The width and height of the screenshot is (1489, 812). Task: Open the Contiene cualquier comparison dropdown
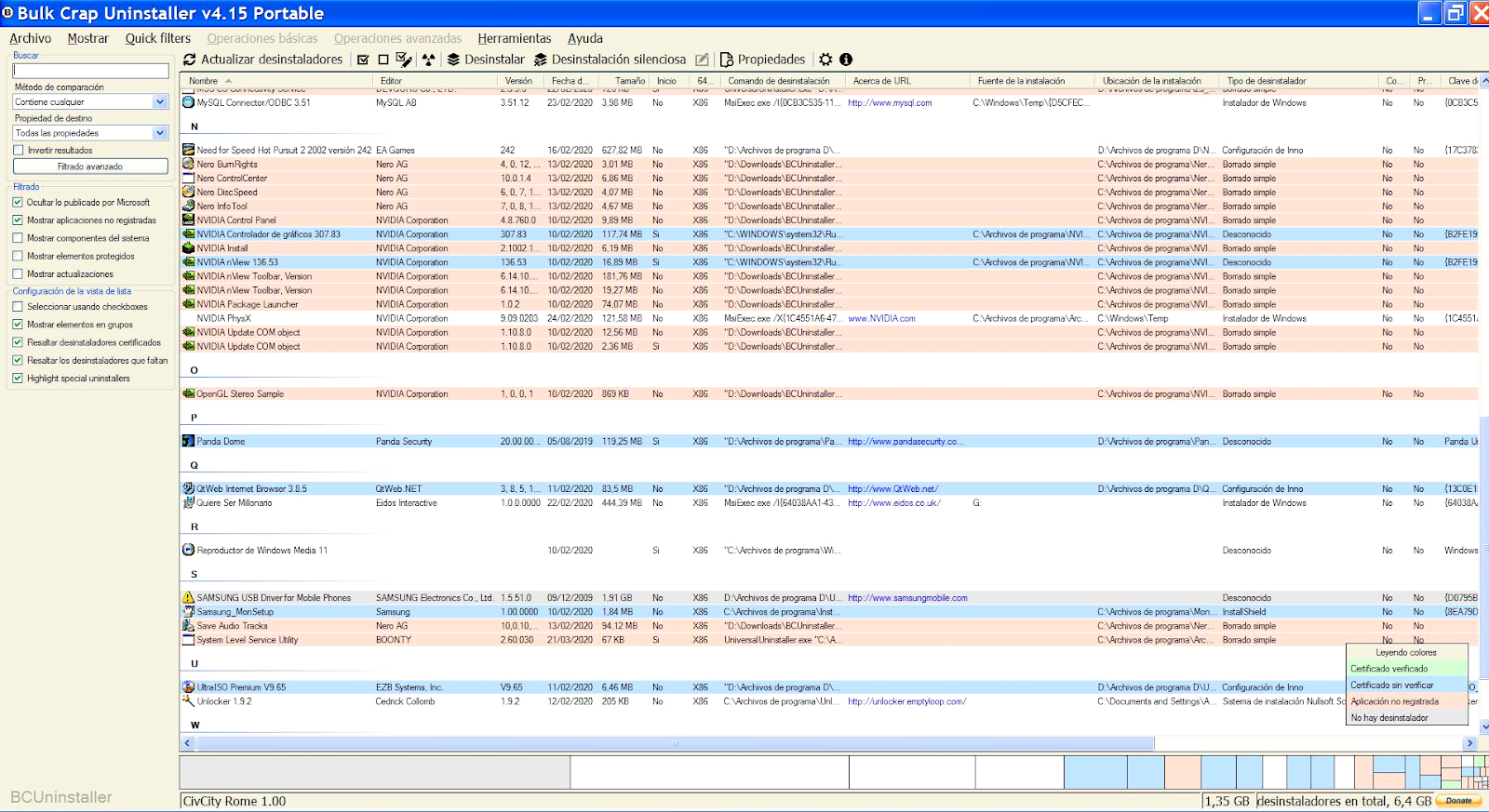(90, 102)
